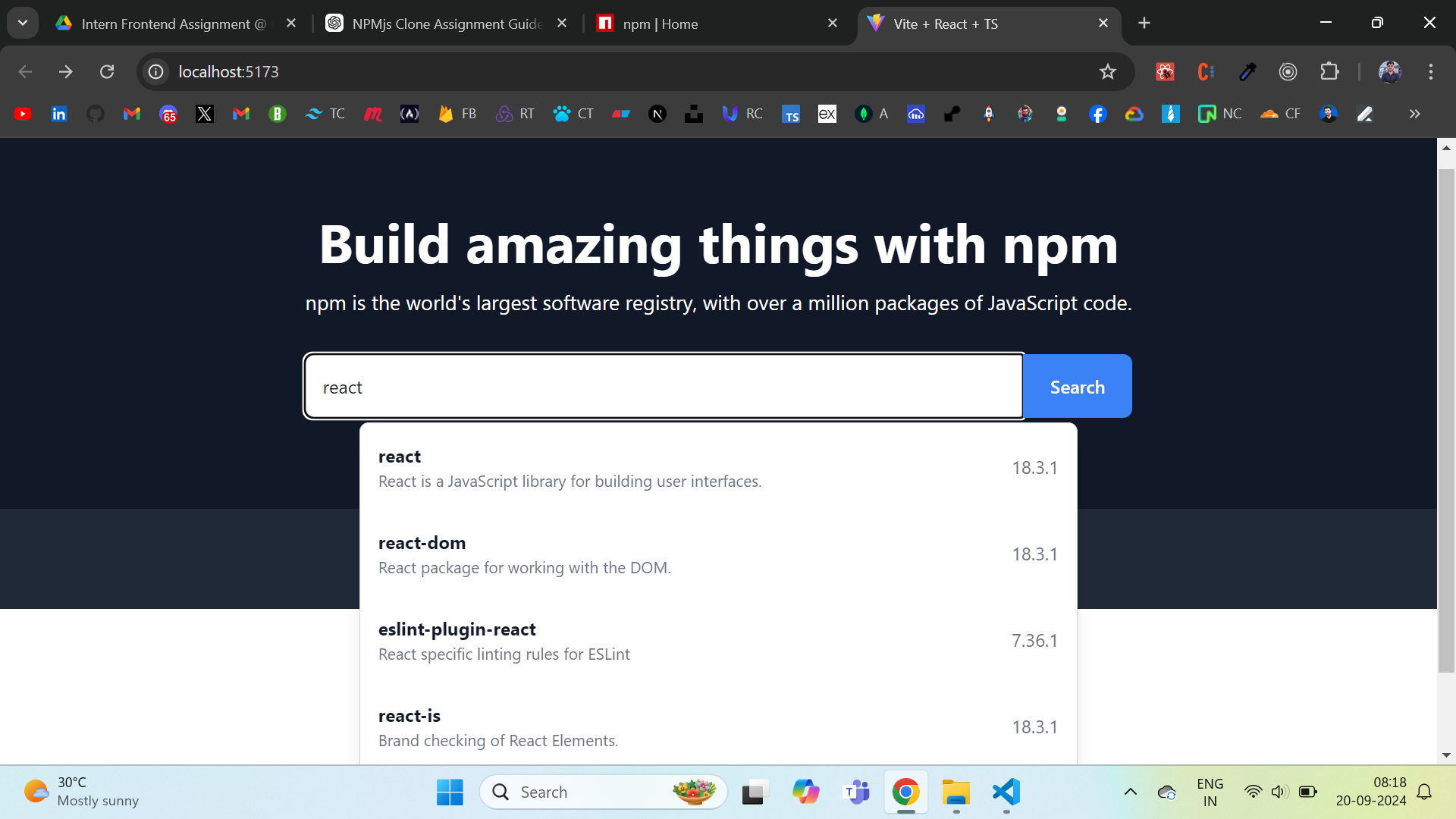Open the orange C extension
This screenshot has width=1456, height=819.
click(x=1206, y=71)
